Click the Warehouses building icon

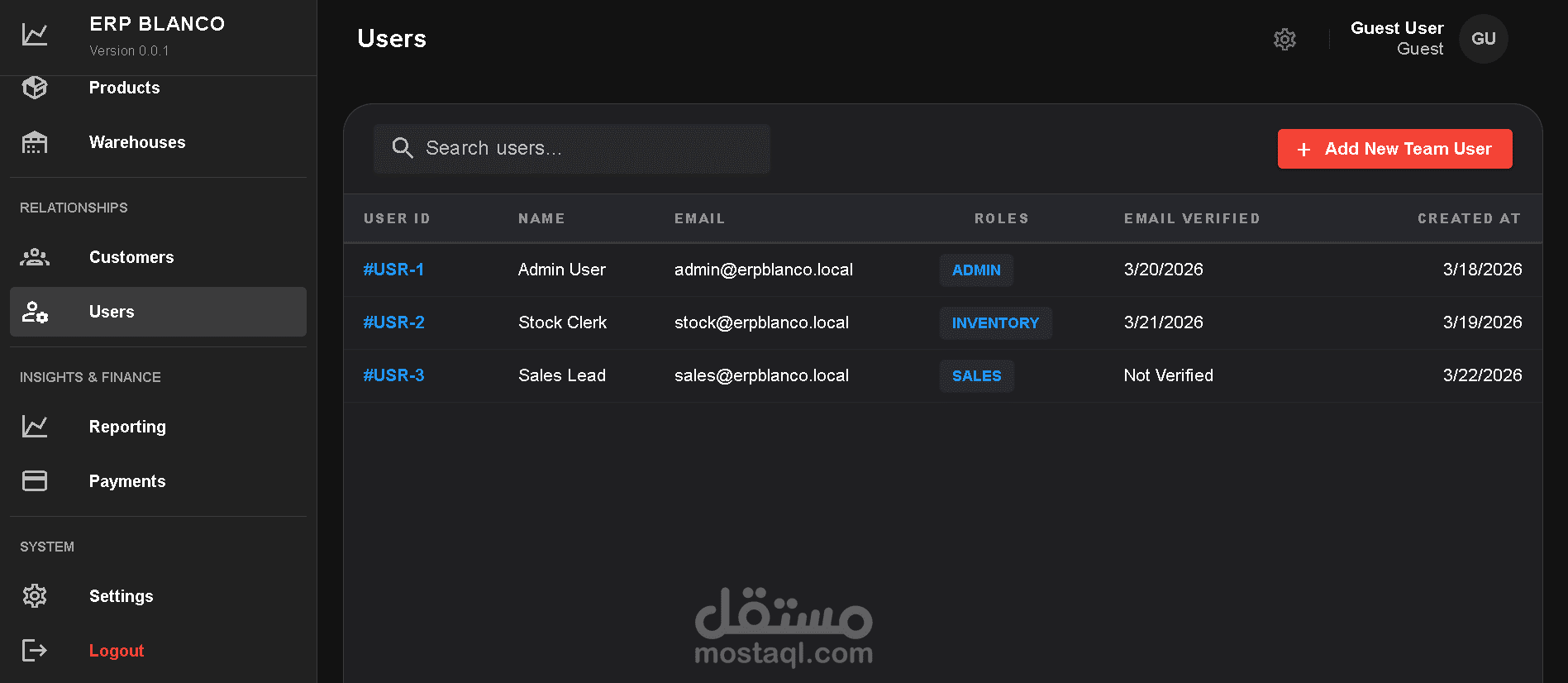click(35, 142)
